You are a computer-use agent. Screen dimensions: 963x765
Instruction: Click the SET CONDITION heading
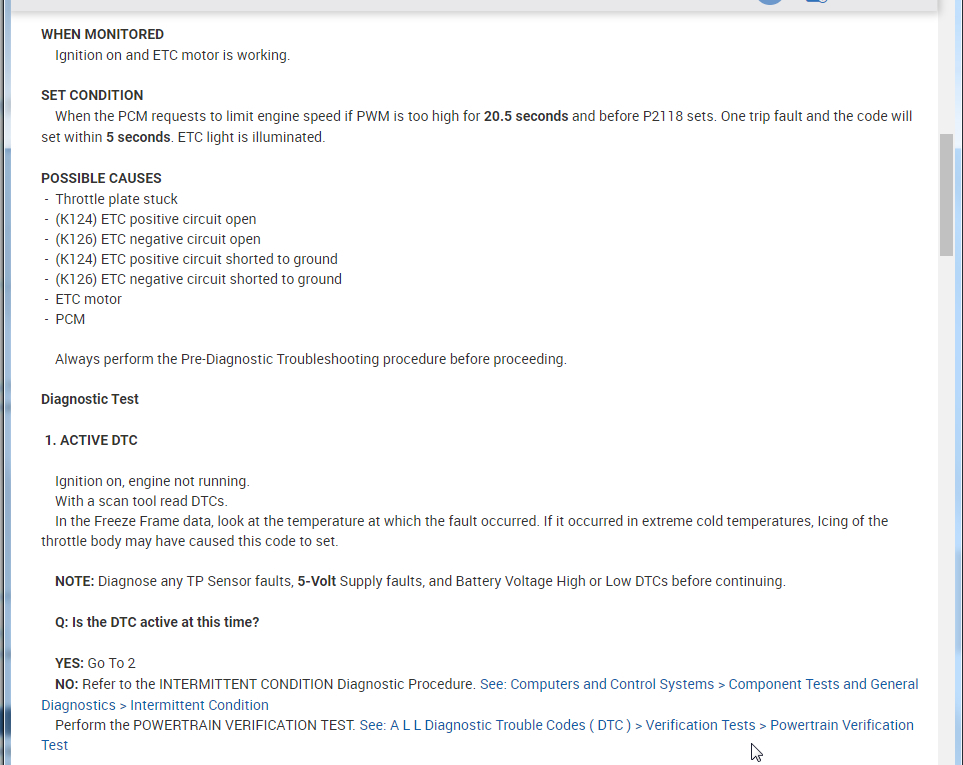coord(92,96)
